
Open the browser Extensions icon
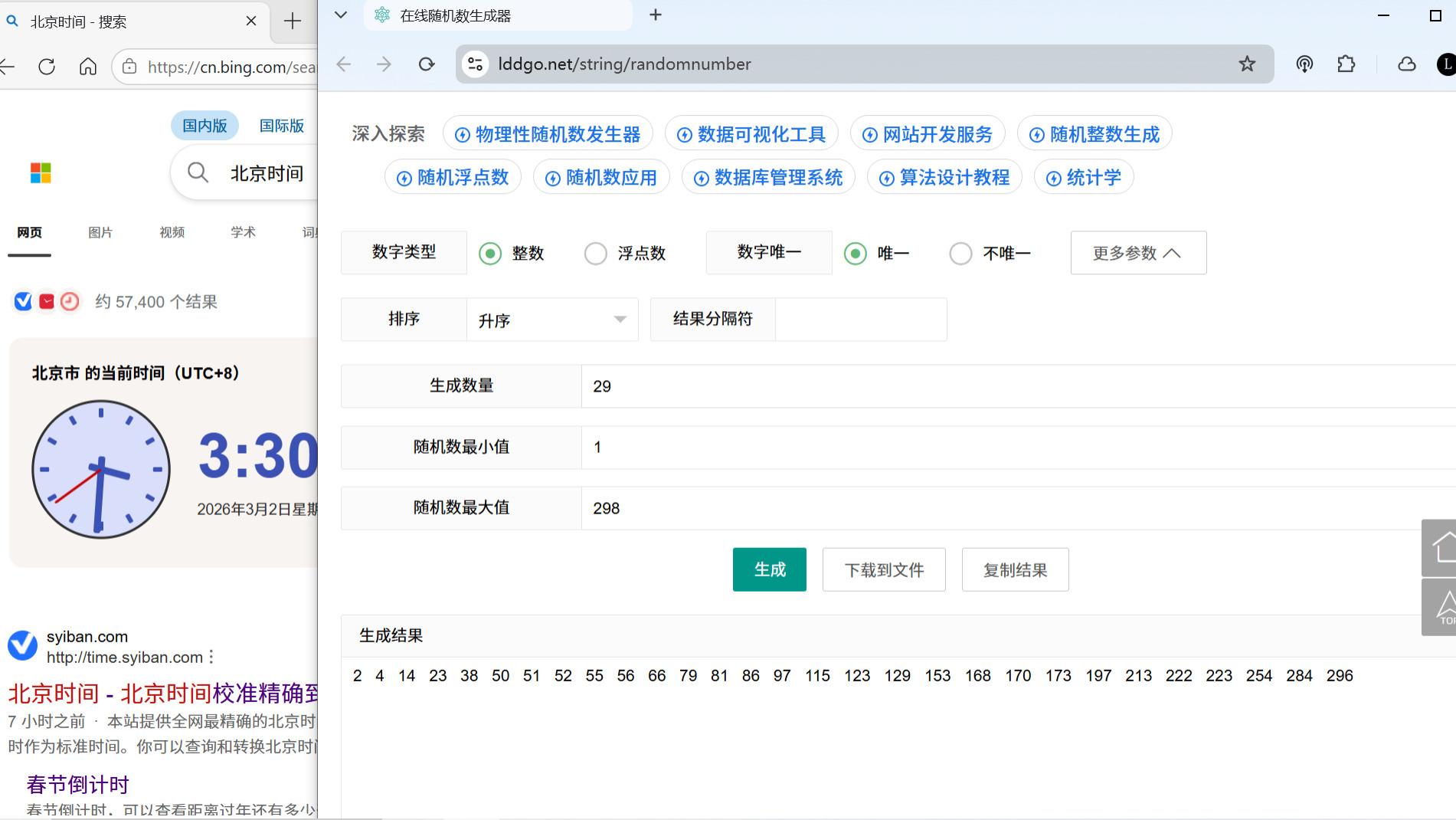tap(1346, 64)
